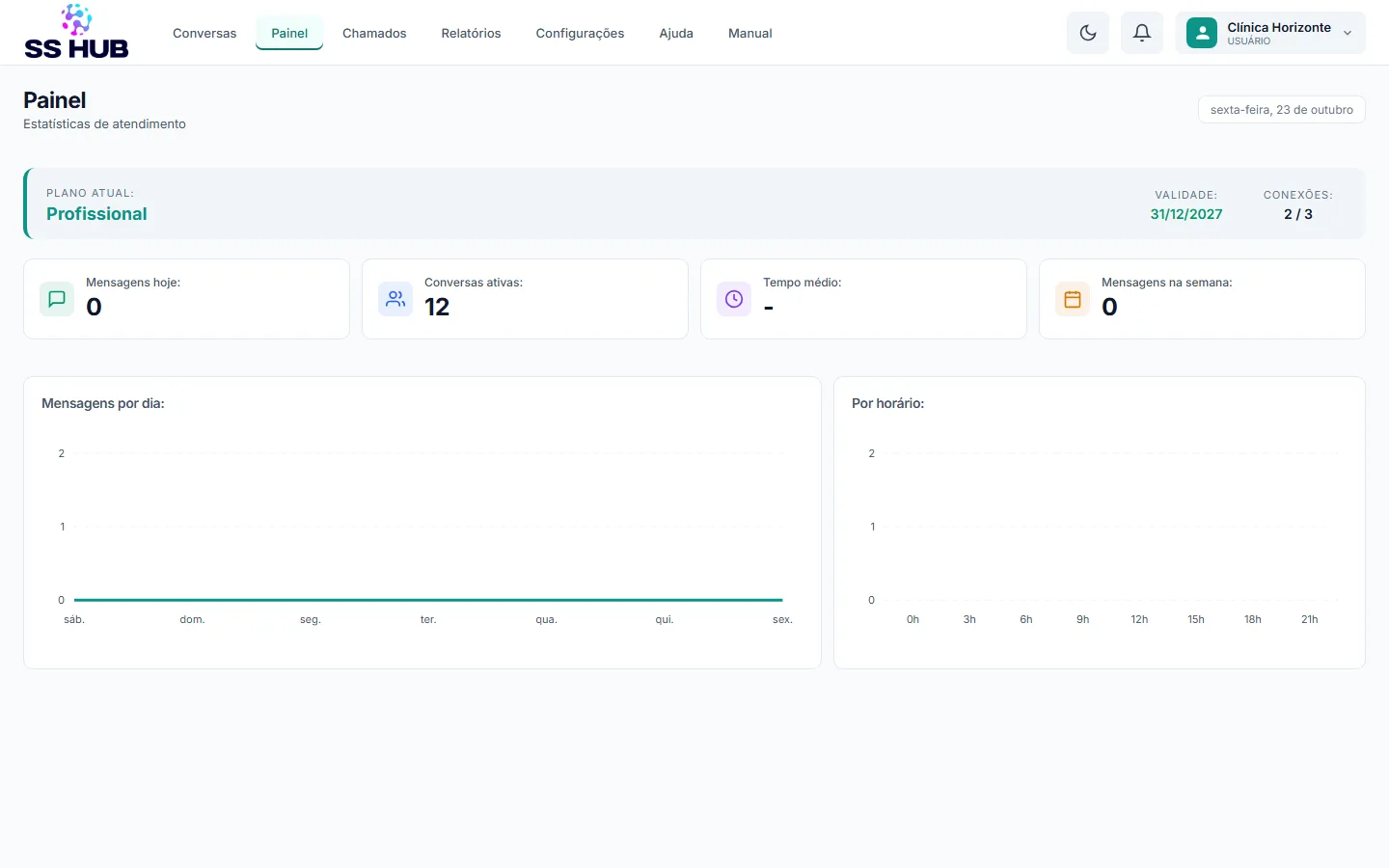Viewport: 1389px width, 868px height.
Task: Click the Mensagens hoje chat bubble icon
Action: (x=57, y=299)
